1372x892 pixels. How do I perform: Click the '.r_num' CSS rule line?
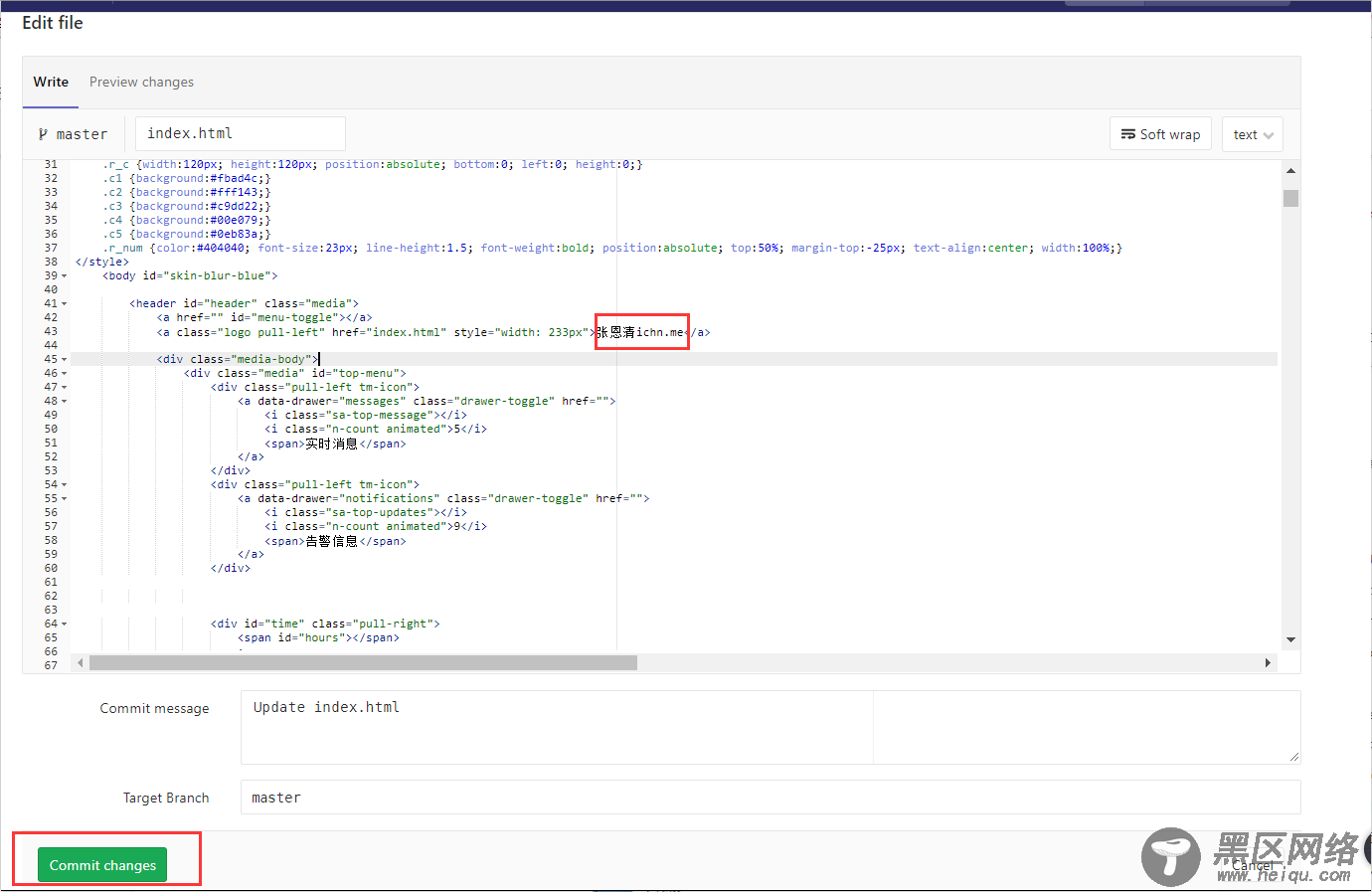click(x=612, y=249)
